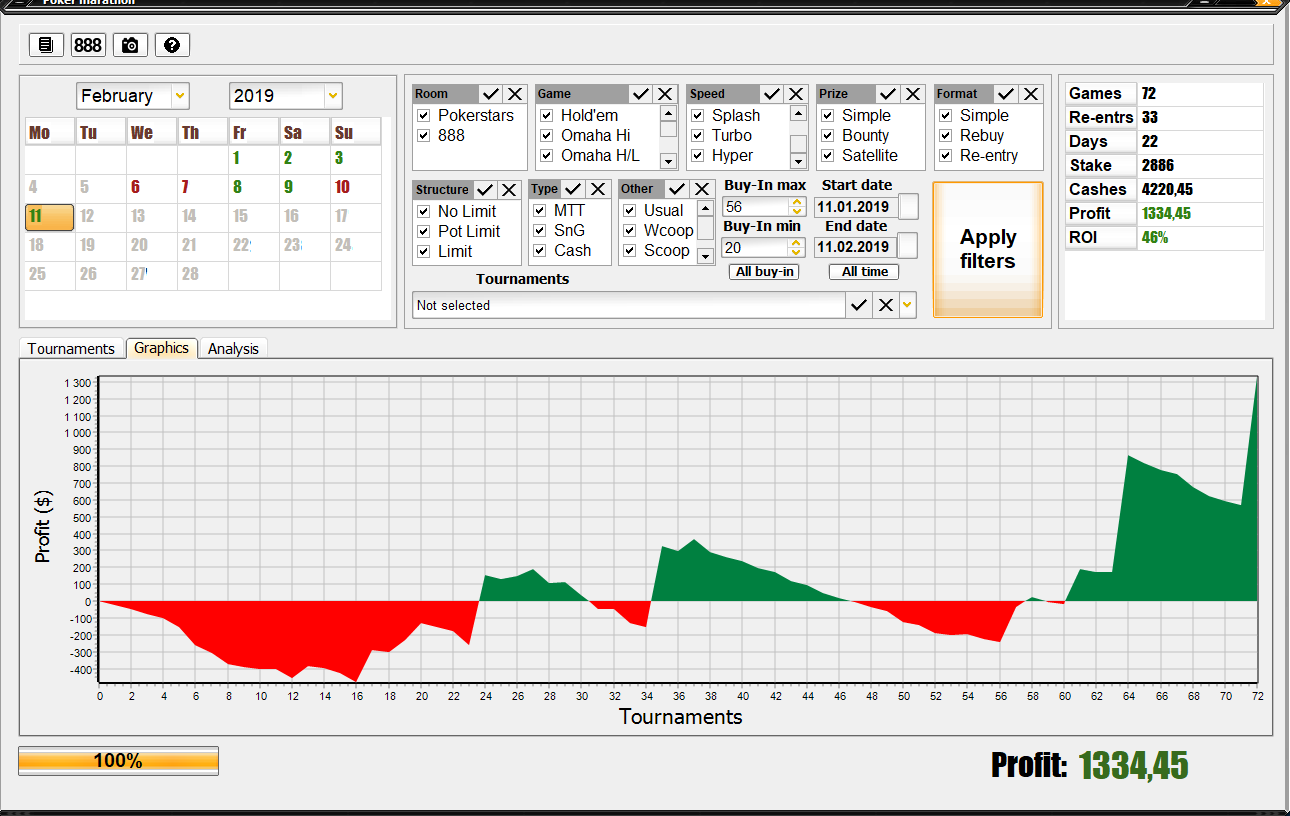Toggle the Pot Limit structure checkbox

(x=424, y=232)
